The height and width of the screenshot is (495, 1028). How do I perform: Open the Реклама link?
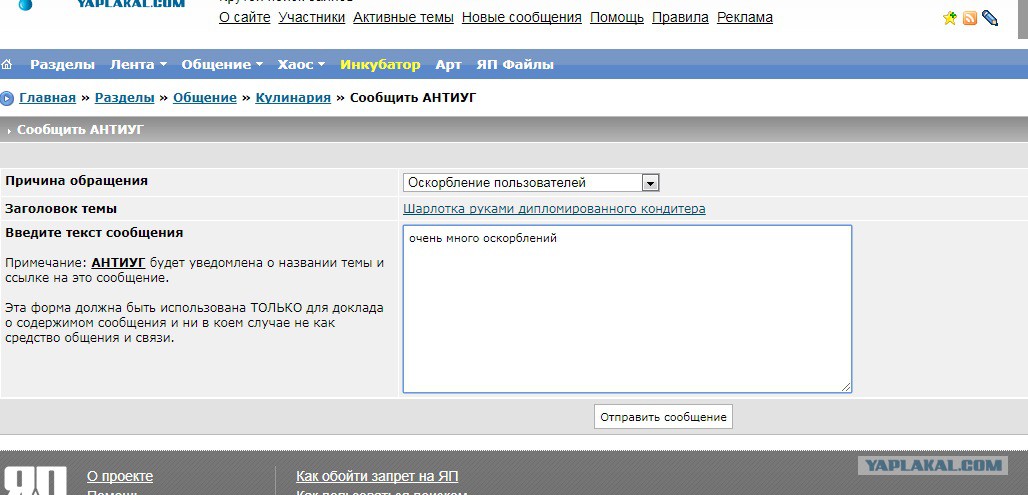tap(745, 18)
